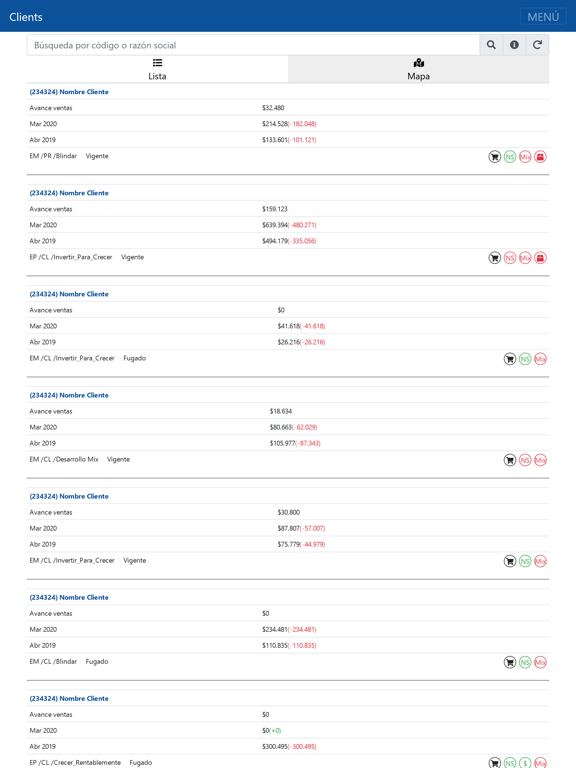Click the EP /CL /Crecer_Rentablemente segment text
The image size is (576, 768).
click(x=75, y=763)
